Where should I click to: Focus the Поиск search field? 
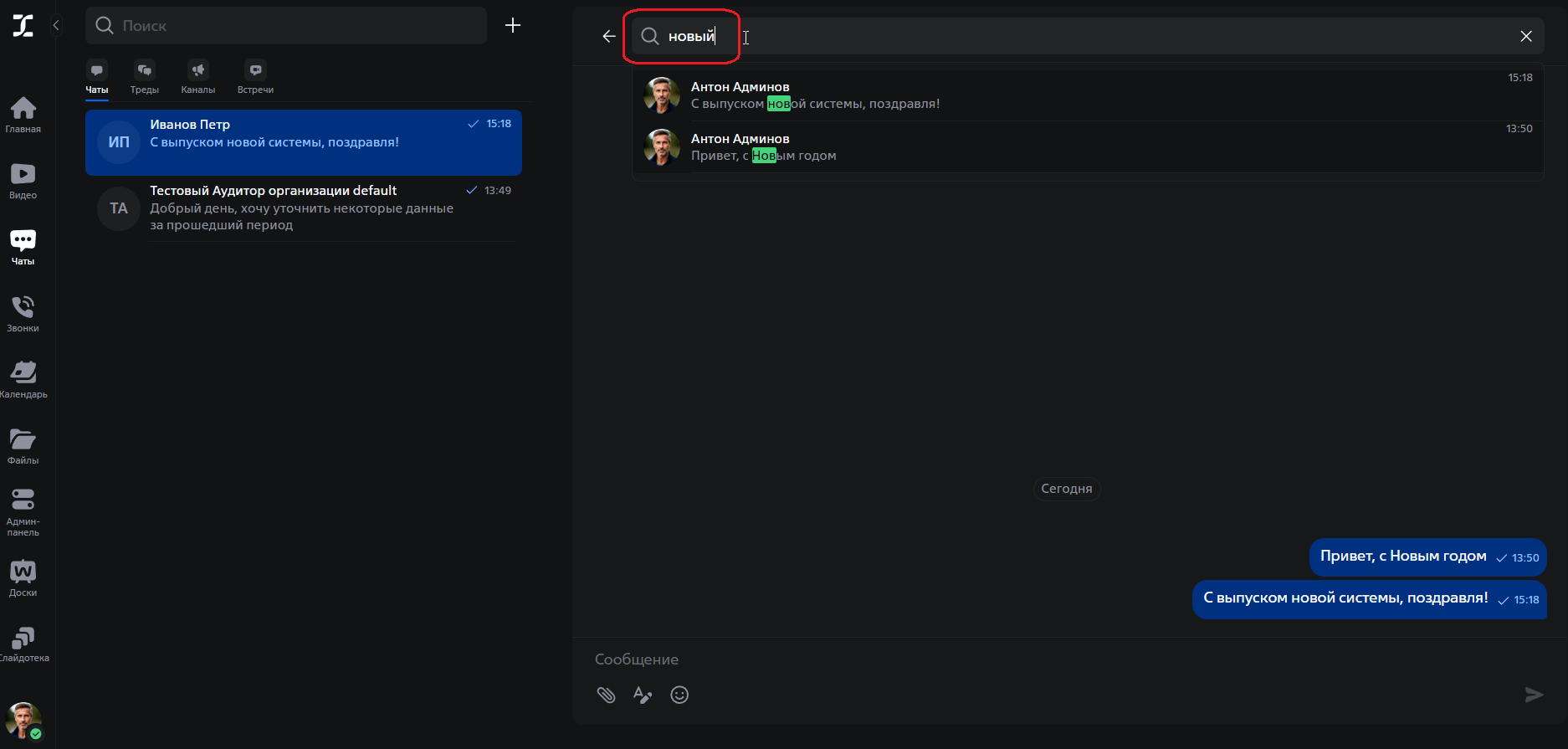[x=286, y=26]
